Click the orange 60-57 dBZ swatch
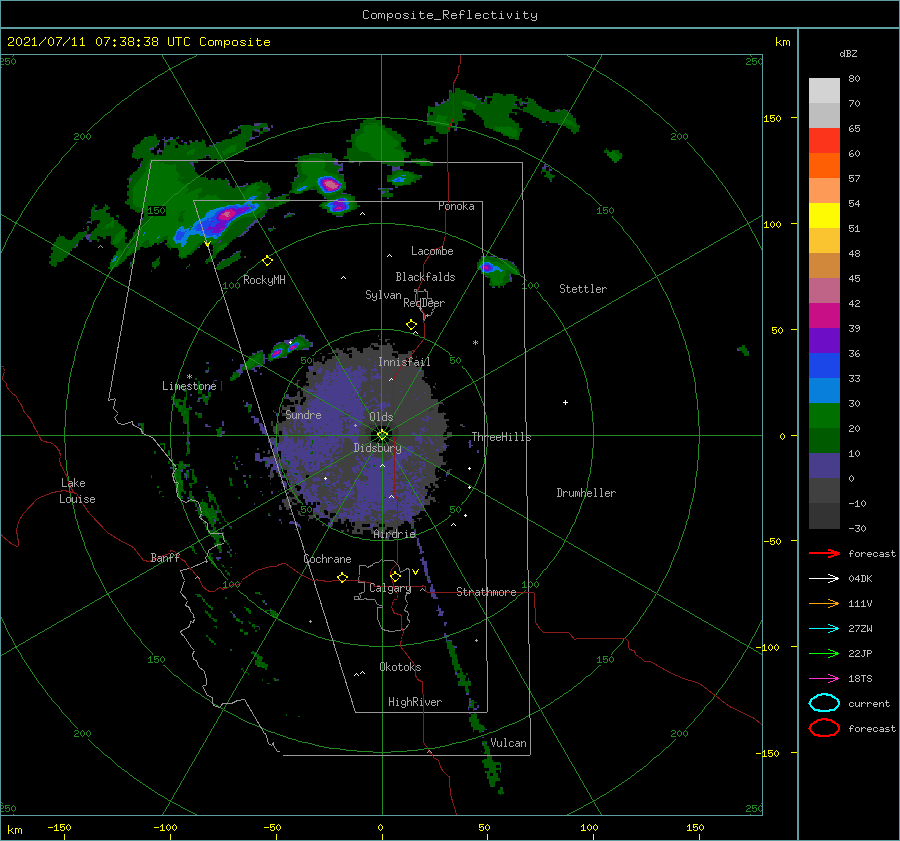Viewport: 900px width, 841px height. 824,166
